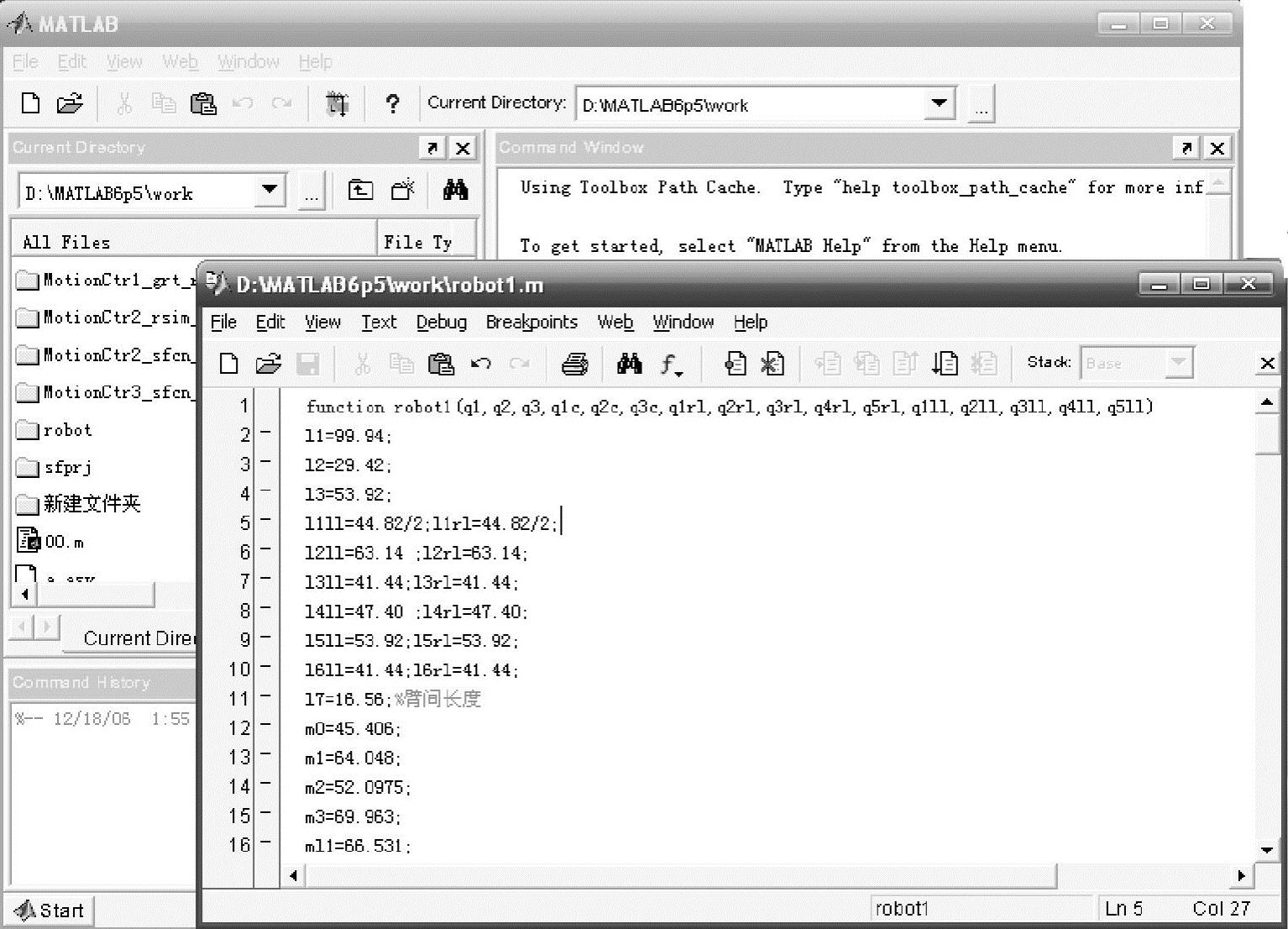The height and width of the screenshot is (929, 1288).
Task: Expand path dropdown in Current Directory panel
Action: [270, 190]
